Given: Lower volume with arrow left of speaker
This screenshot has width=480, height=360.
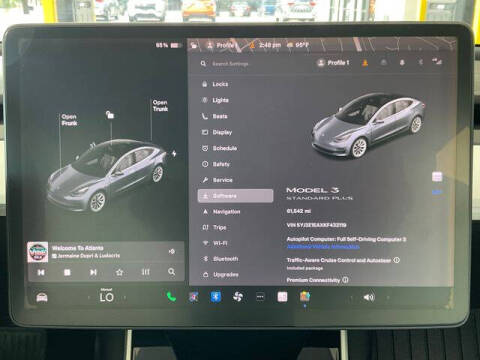Looking at the screenshot, I should 351,297.
